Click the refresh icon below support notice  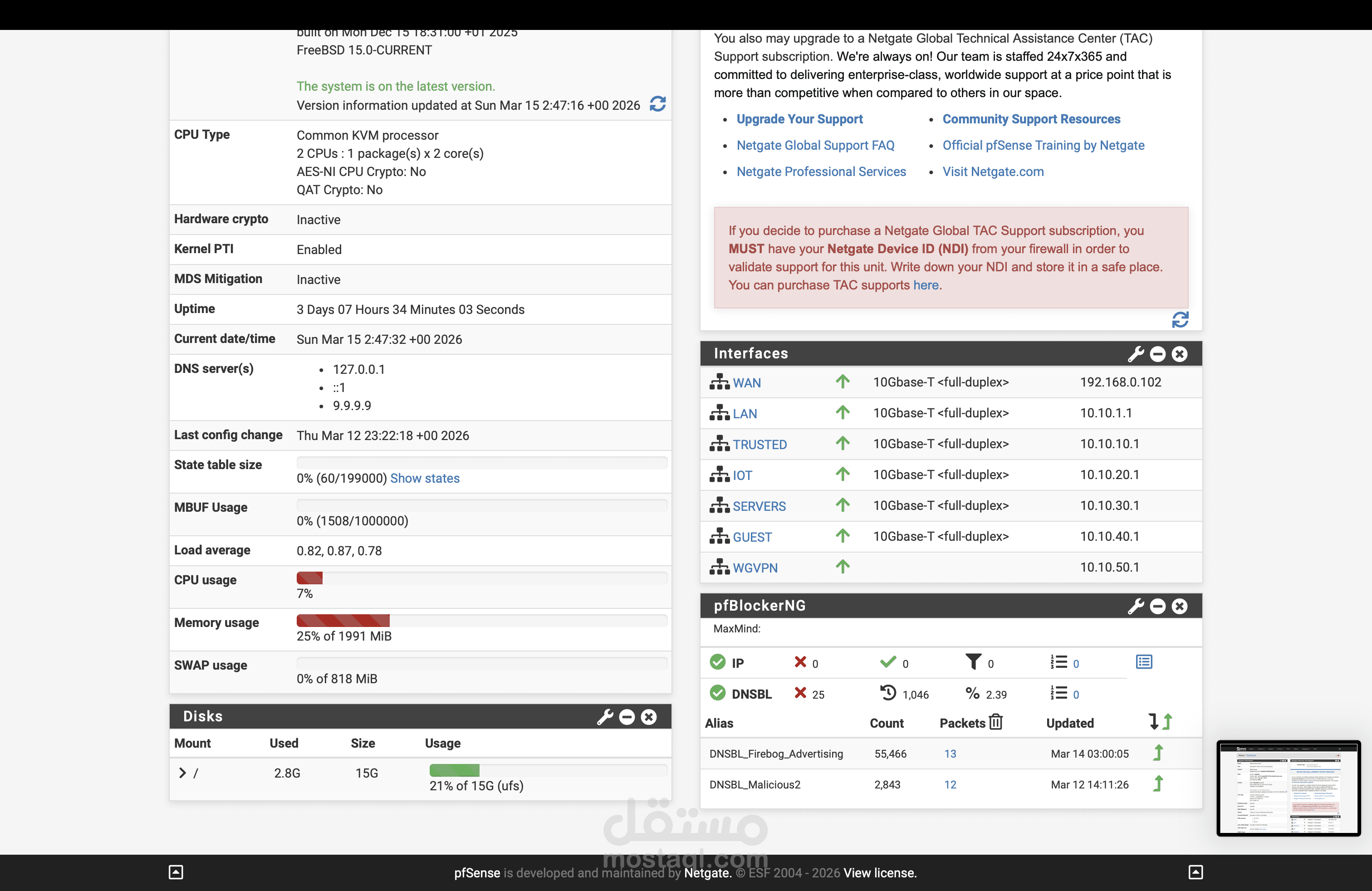click(x=1180, y=320)
